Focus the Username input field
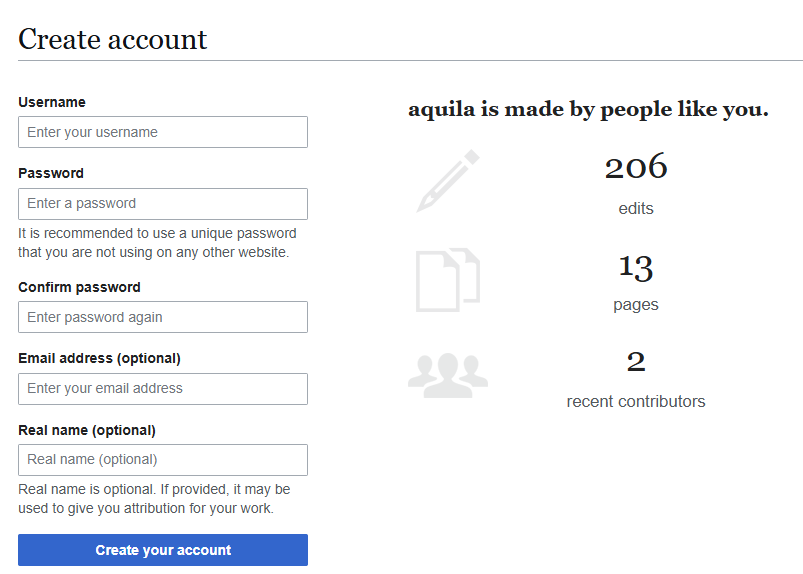Viewport: 803px width, 574px height. [x=163, y=132]
